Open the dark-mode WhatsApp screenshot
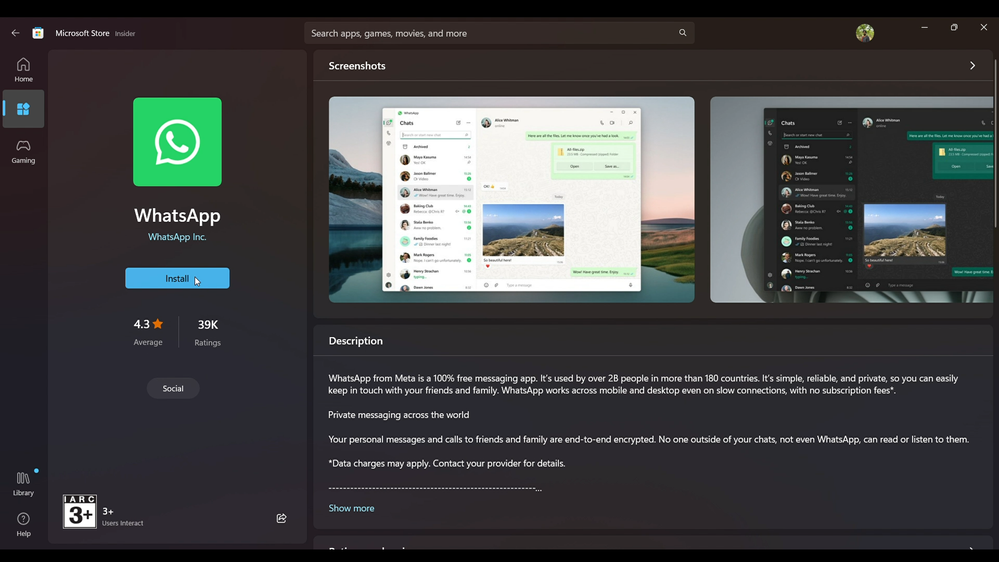The width and height of the screenshot is (999, 562). tap(851, 199)
